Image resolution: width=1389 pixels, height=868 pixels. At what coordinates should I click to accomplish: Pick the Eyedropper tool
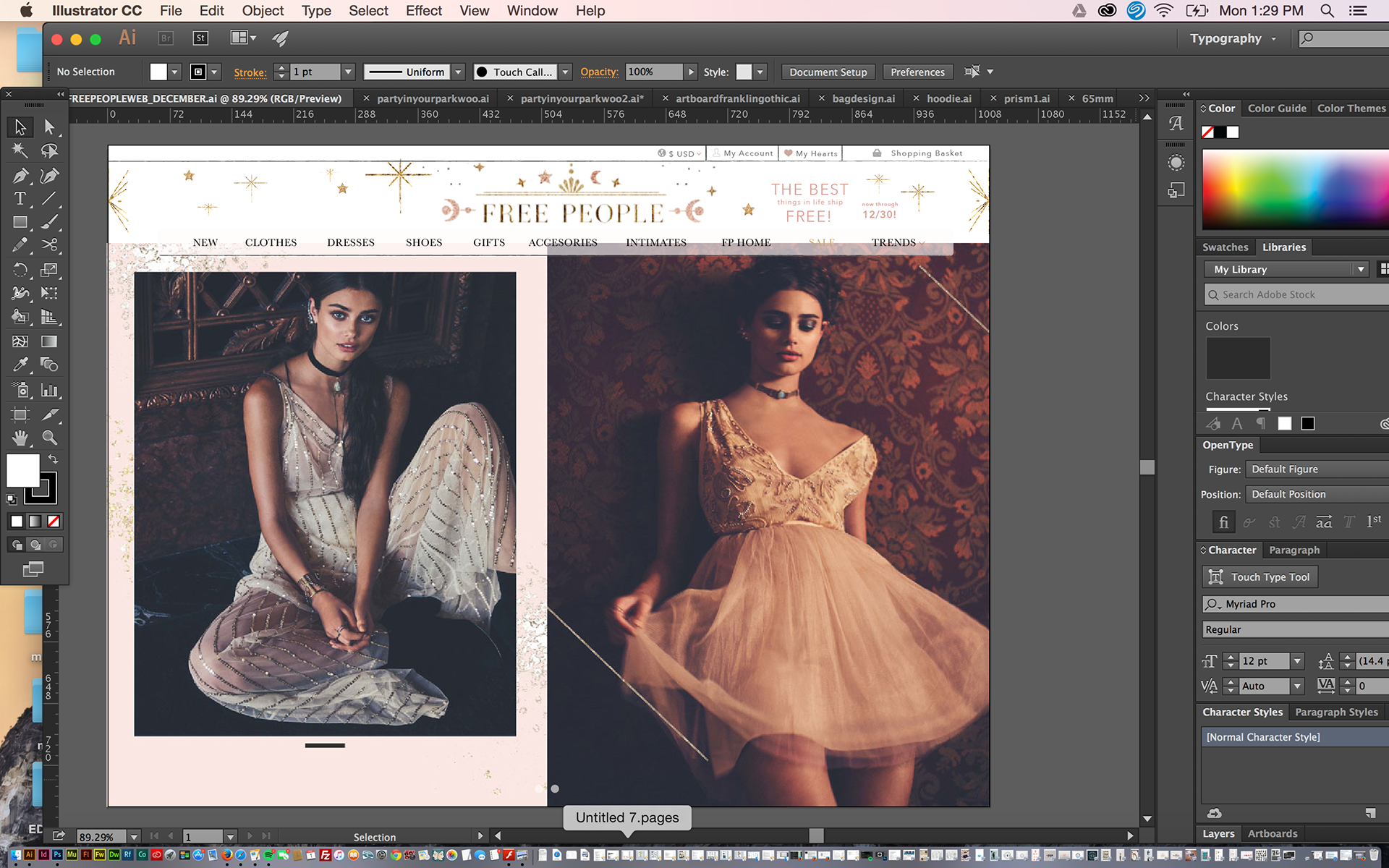[x=20, y=365]
